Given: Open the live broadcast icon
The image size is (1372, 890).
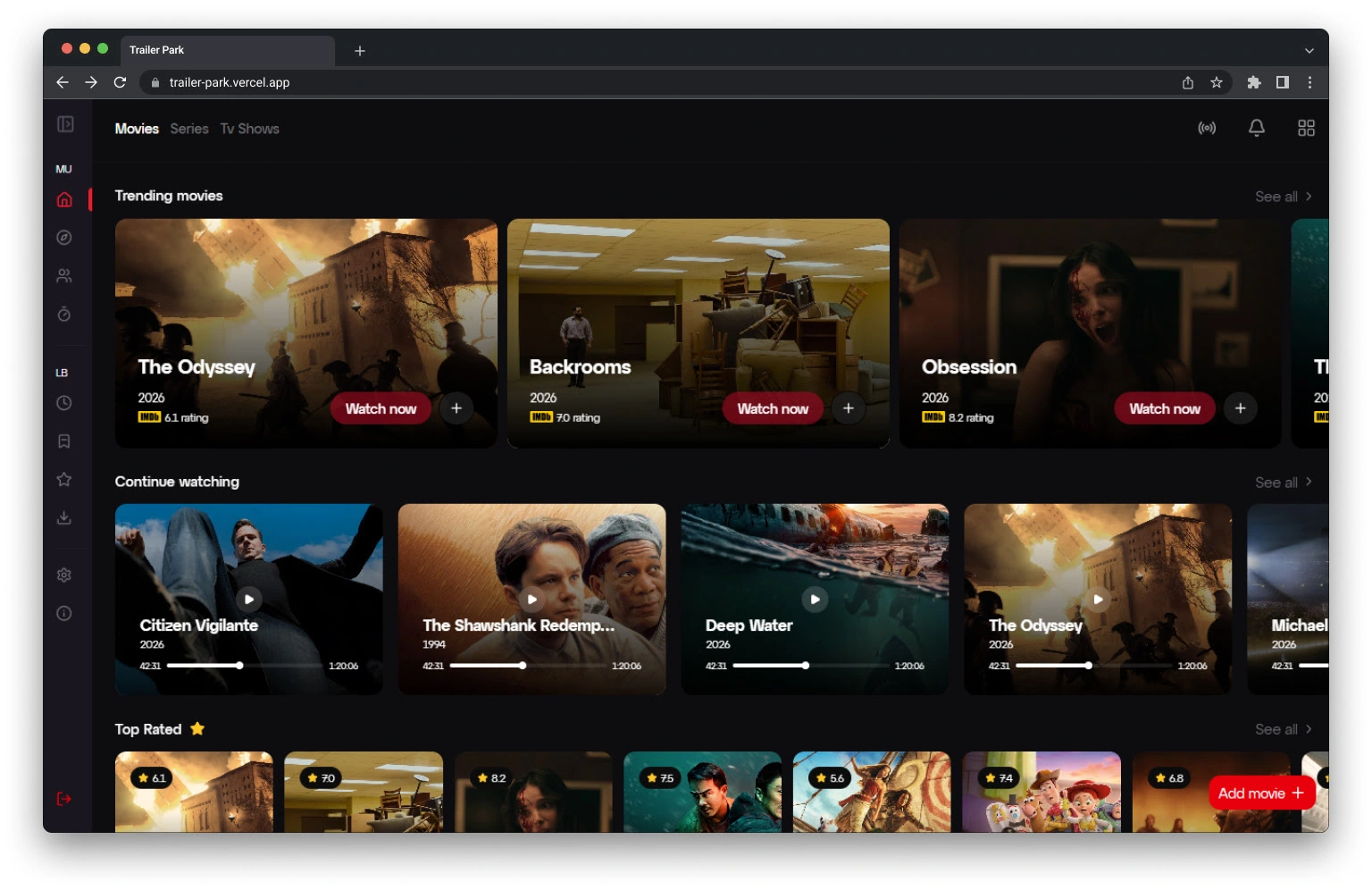Looking at the screenshot, I should [1207, 128].
